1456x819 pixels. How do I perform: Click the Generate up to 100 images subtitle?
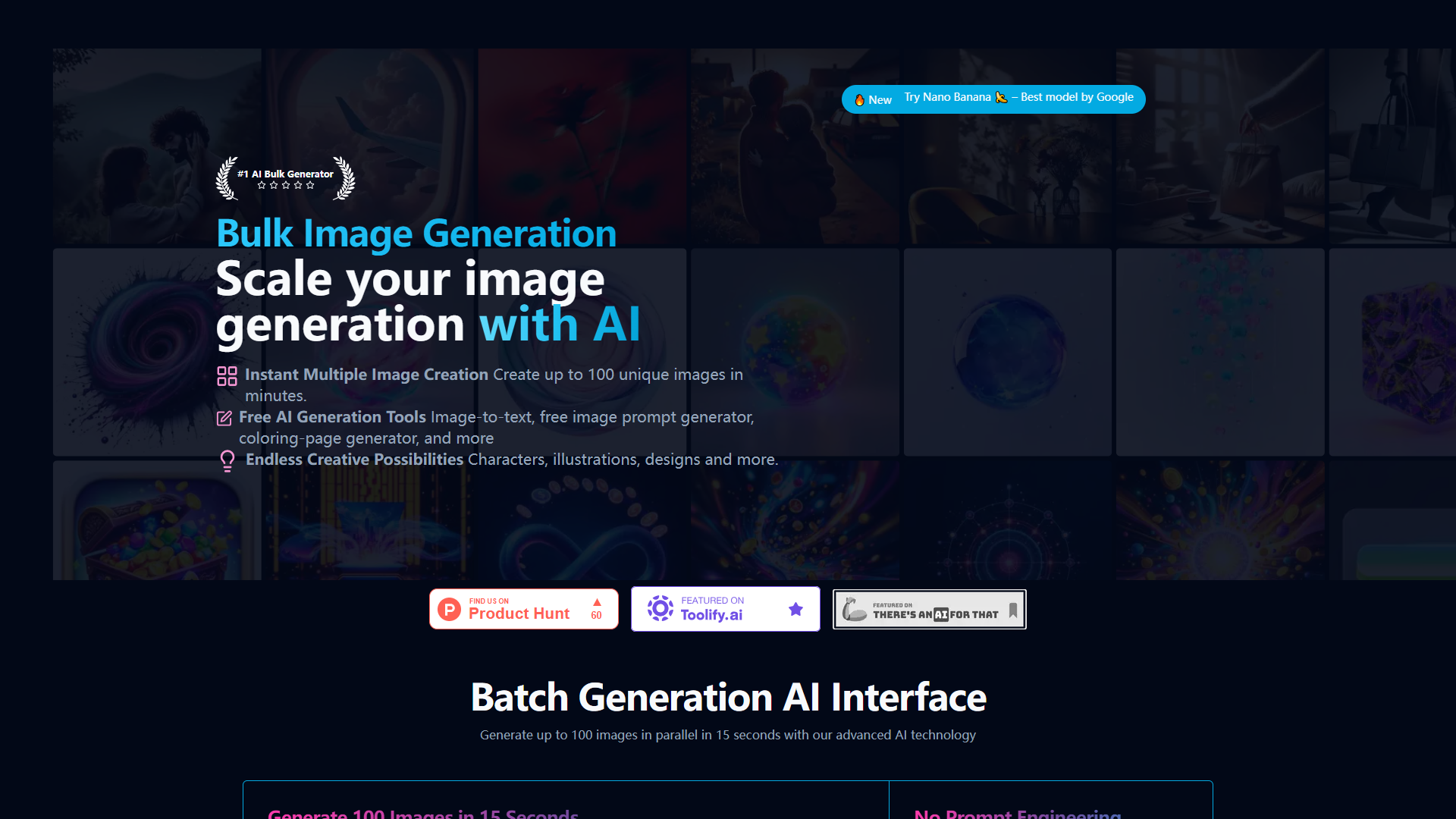coord(728,735)
